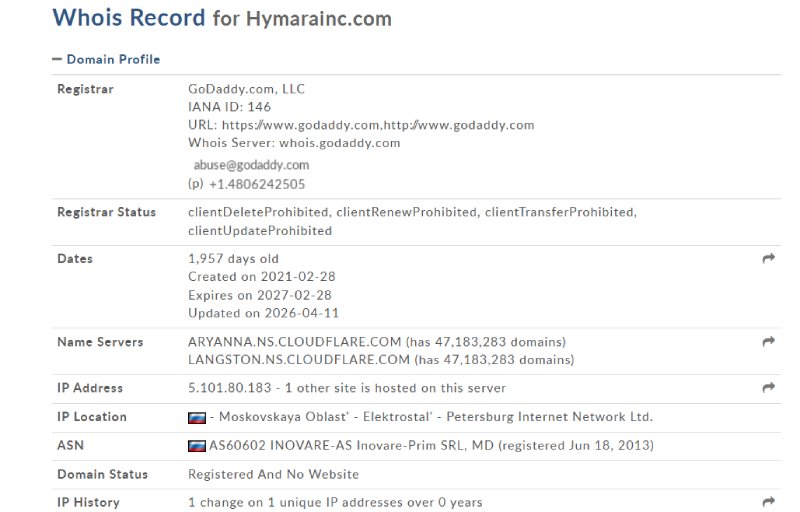
Task: Click LANGSTON.NS.CLOUDFLARE.COM name server
Action: (x=299, y=360)
